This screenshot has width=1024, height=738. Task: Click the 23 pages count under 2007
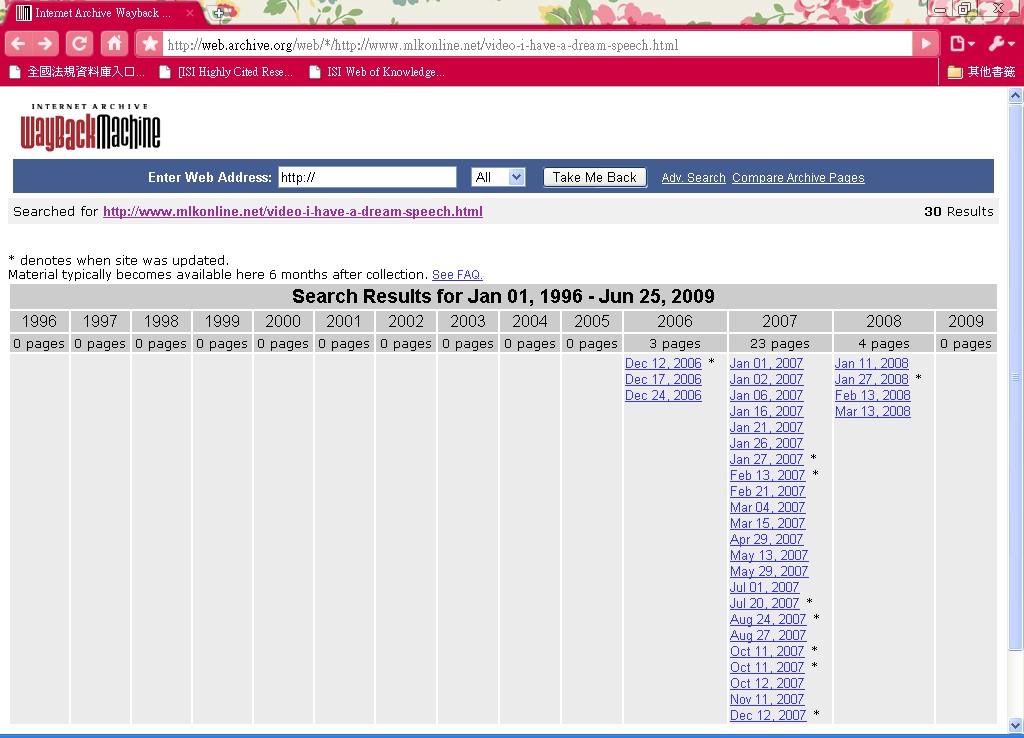coord(780,344)
